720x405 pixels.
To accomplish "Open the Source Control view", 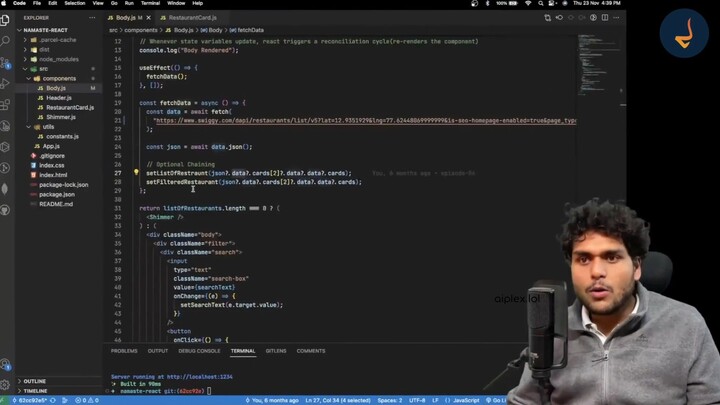I will click(x=5, y=62).
